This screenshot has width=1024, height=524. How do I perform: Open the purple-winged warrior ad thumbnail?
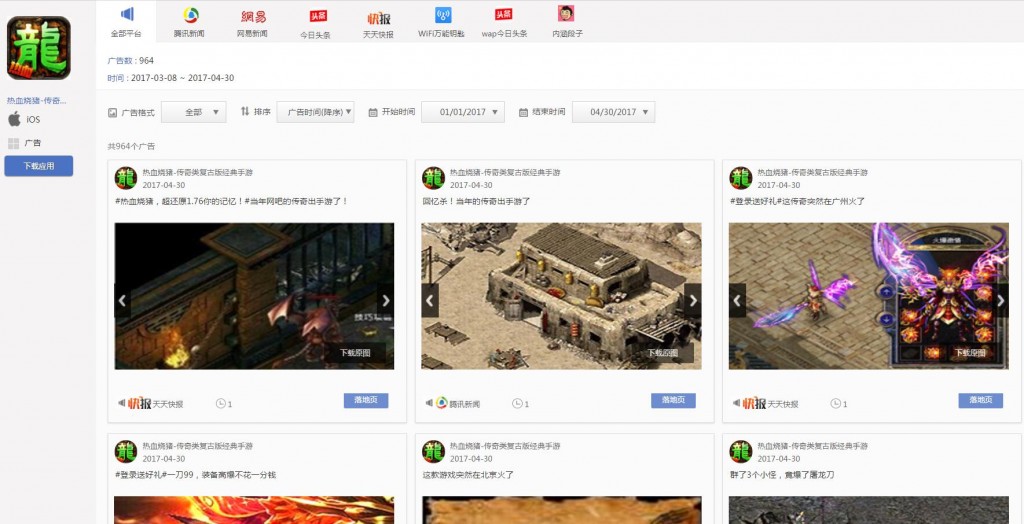(869, 296)
